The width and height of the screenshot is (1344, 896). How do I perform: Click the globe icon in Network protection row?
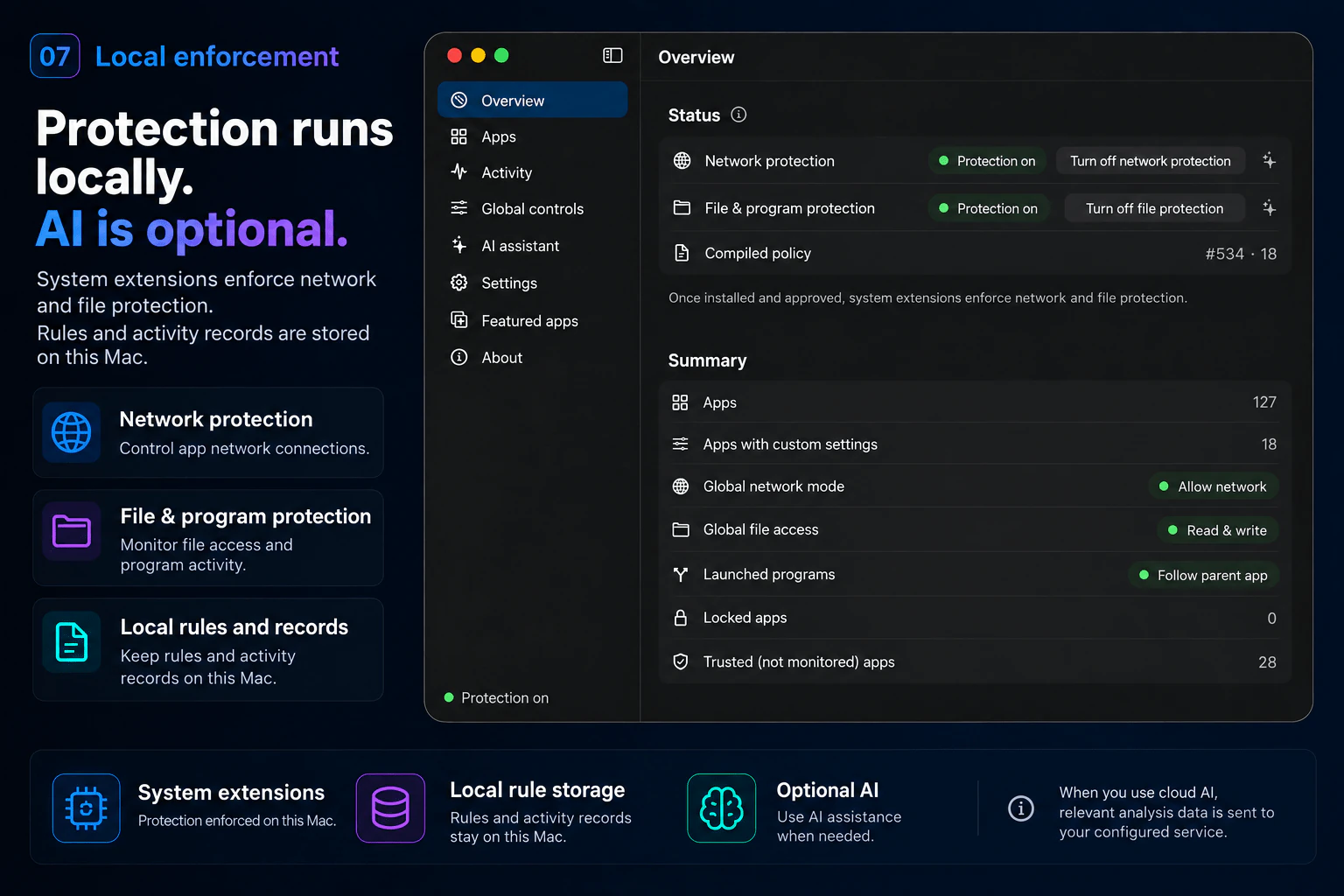[682, 161]
